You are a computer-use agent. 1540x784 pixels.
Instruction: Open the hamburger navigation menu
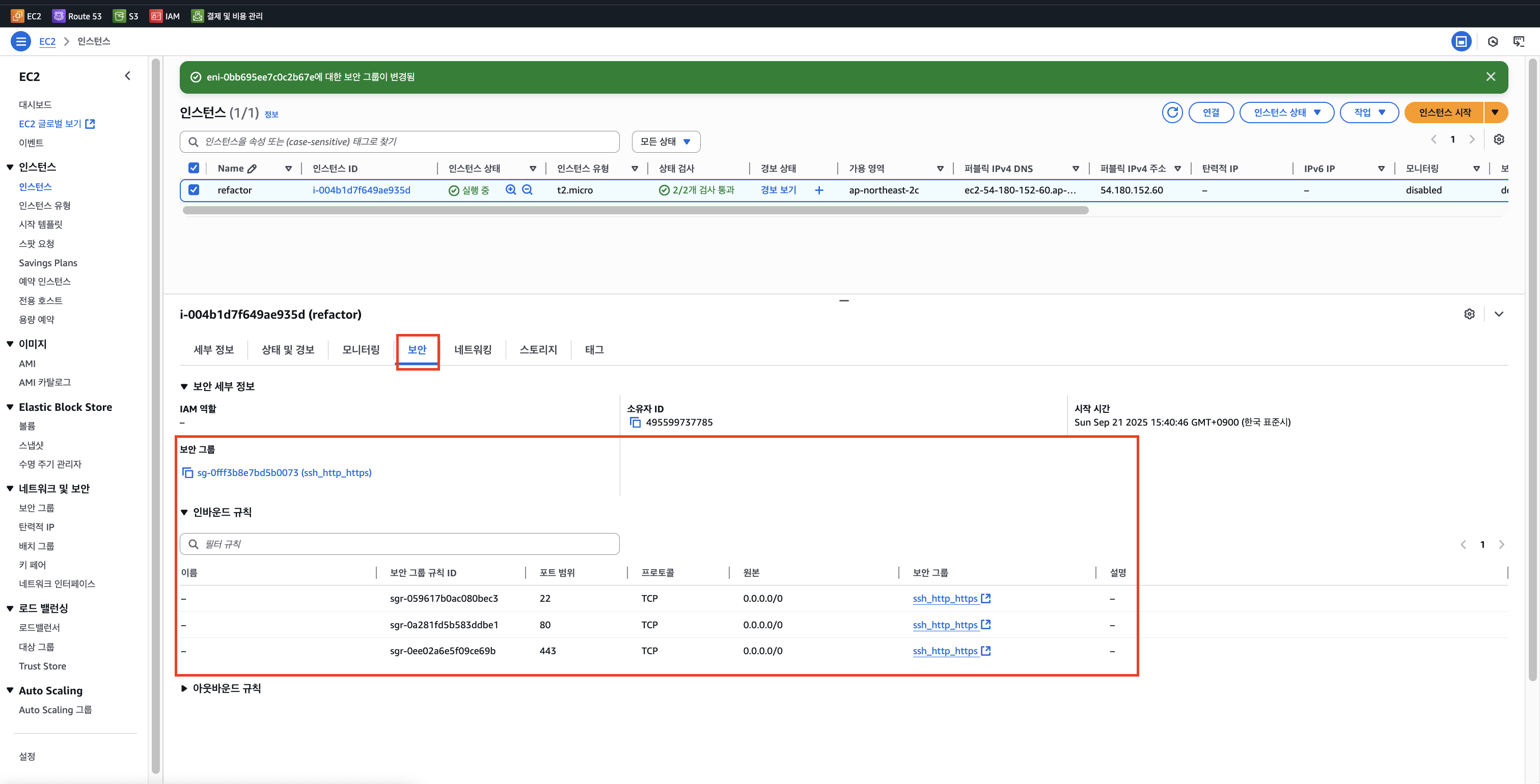[x=21, y=41]
